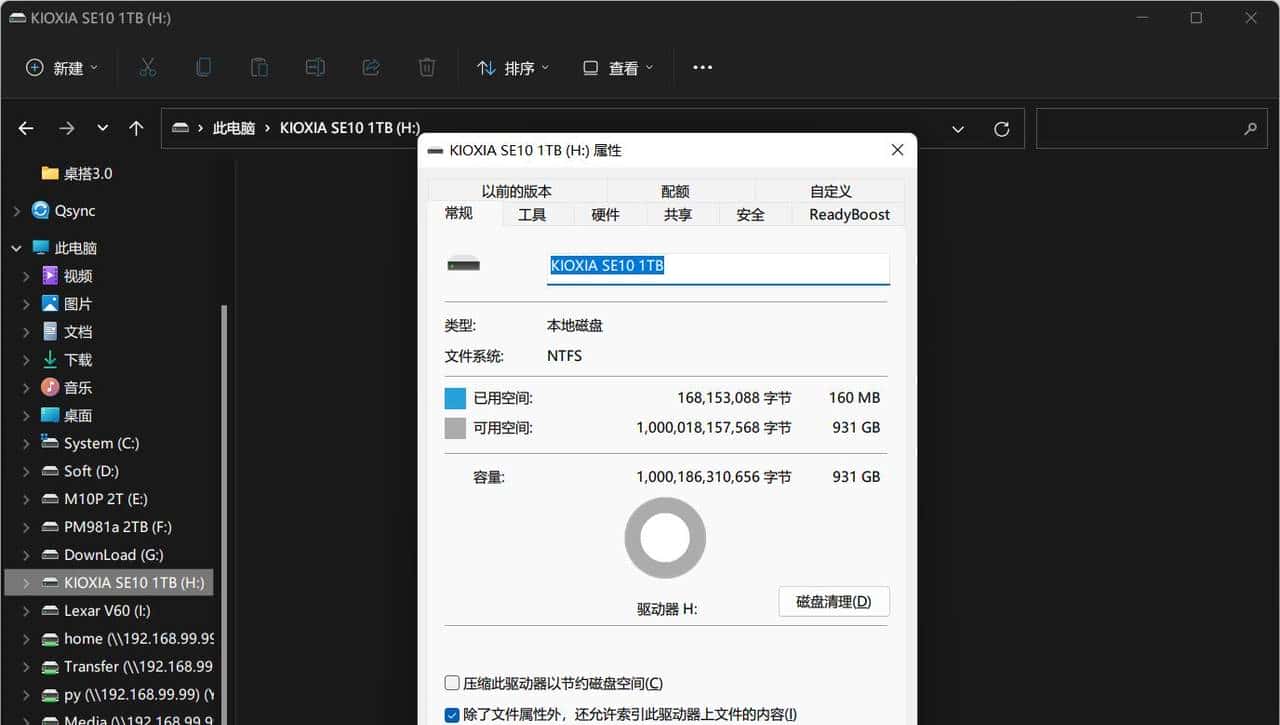Click the 磁盘清理(D) button
The width and height of the screenshot is (1280, 725).
[x=833, y=601]
